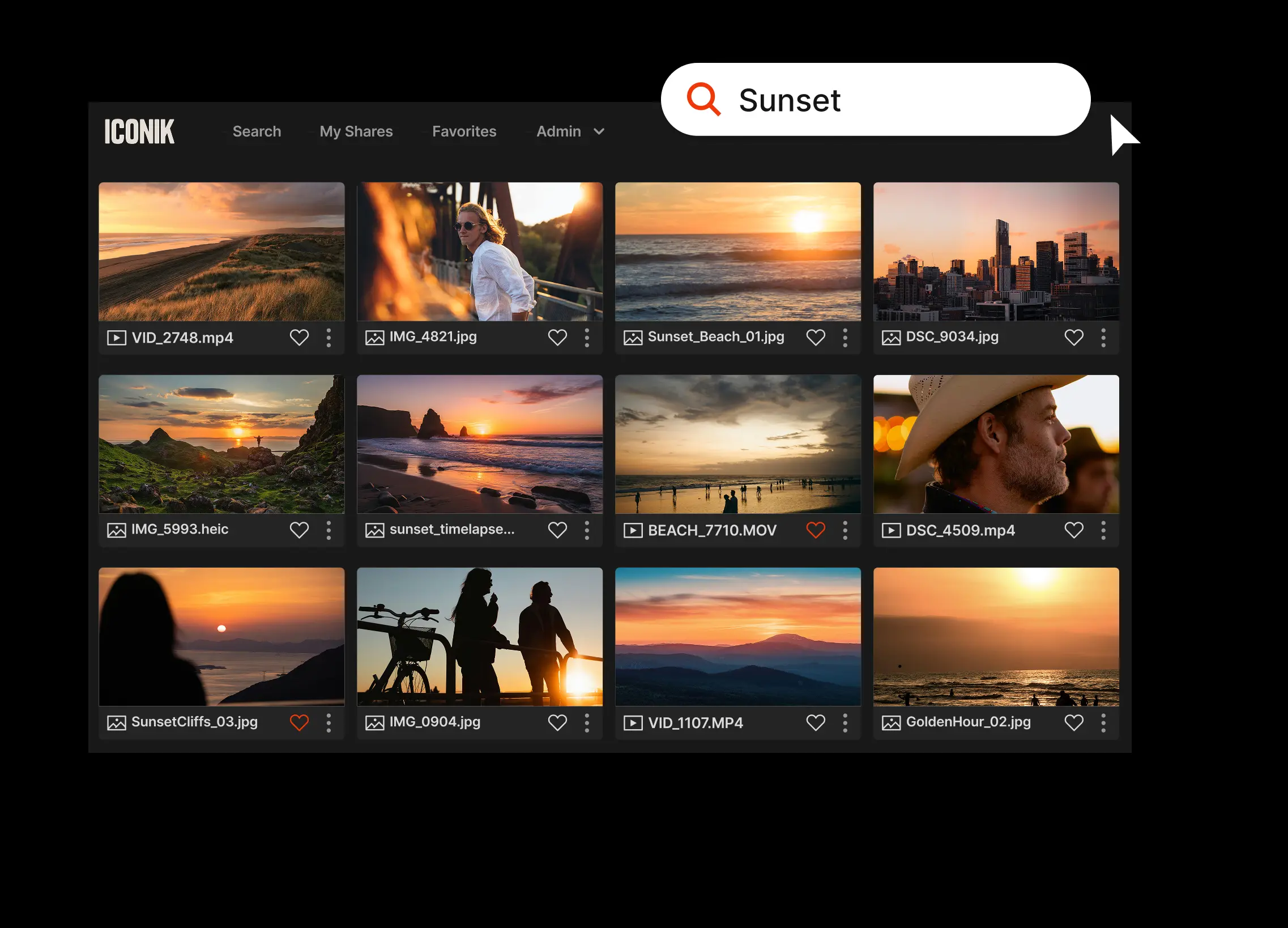Click the video icon beside BEACH_7710.MOV

(633, 530)
